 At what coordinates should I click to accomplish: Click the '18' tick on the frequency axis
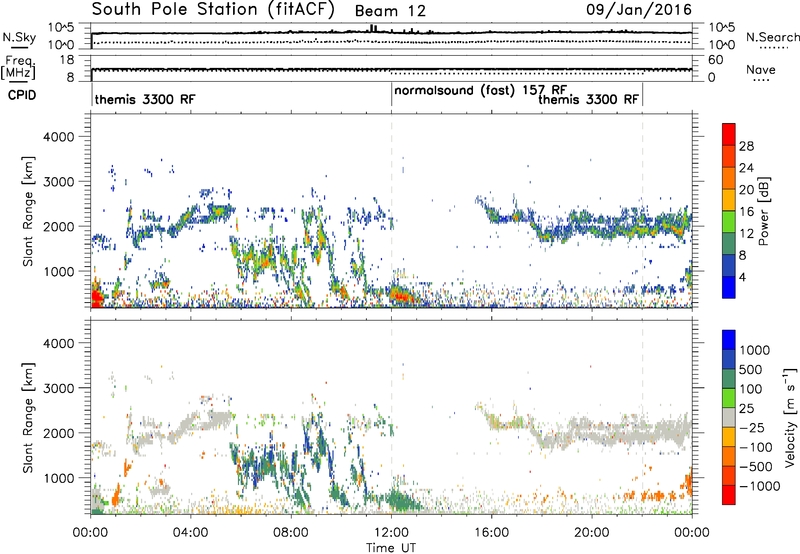[67, 60]
